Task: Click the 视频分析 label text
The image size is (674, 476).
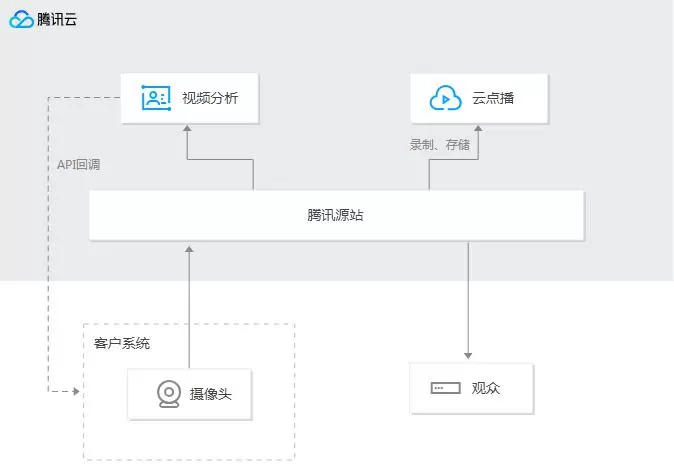Action: tap(209, 98)
